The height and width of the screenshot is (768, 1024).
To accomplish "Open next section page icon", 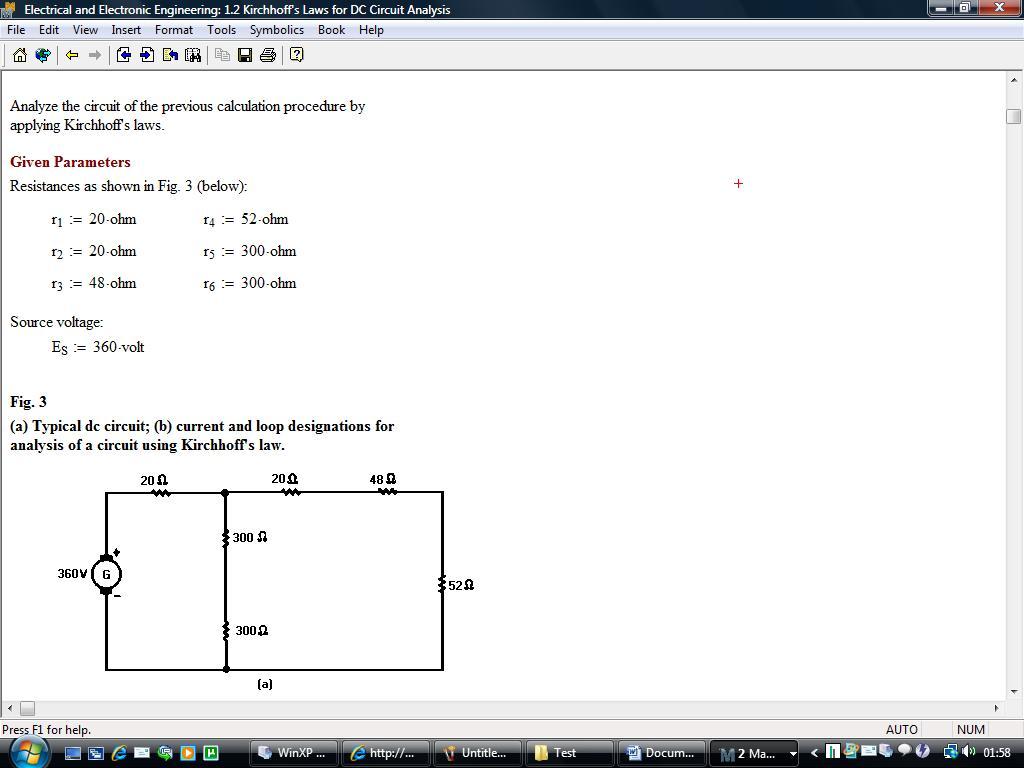I will coord(147,55).
